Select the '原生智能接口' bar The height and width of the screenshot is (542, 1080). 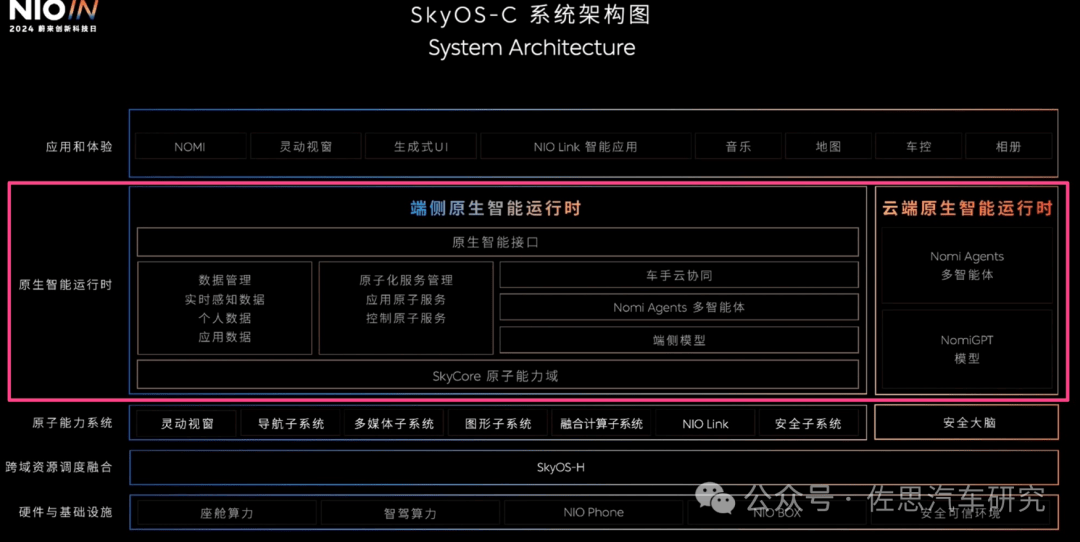[x=497, y=242]
